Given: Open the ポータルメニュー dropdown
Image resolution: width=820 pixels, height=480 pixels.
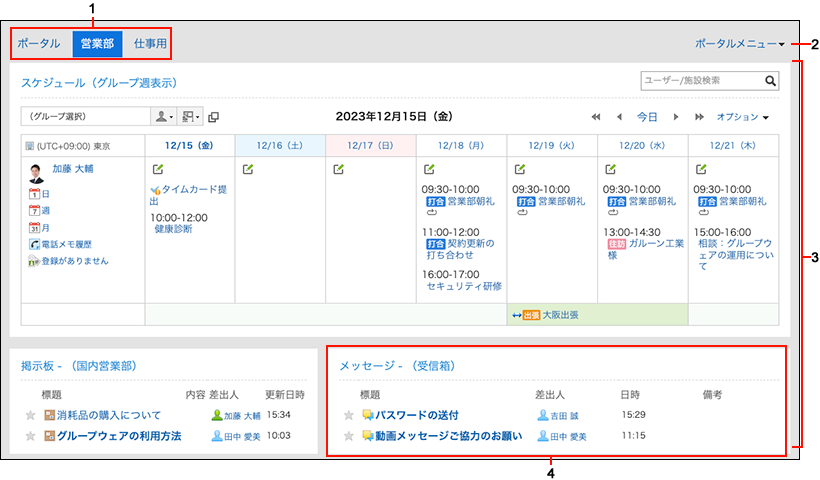Looking at the screenshot, I should click(x=740, y=44).
